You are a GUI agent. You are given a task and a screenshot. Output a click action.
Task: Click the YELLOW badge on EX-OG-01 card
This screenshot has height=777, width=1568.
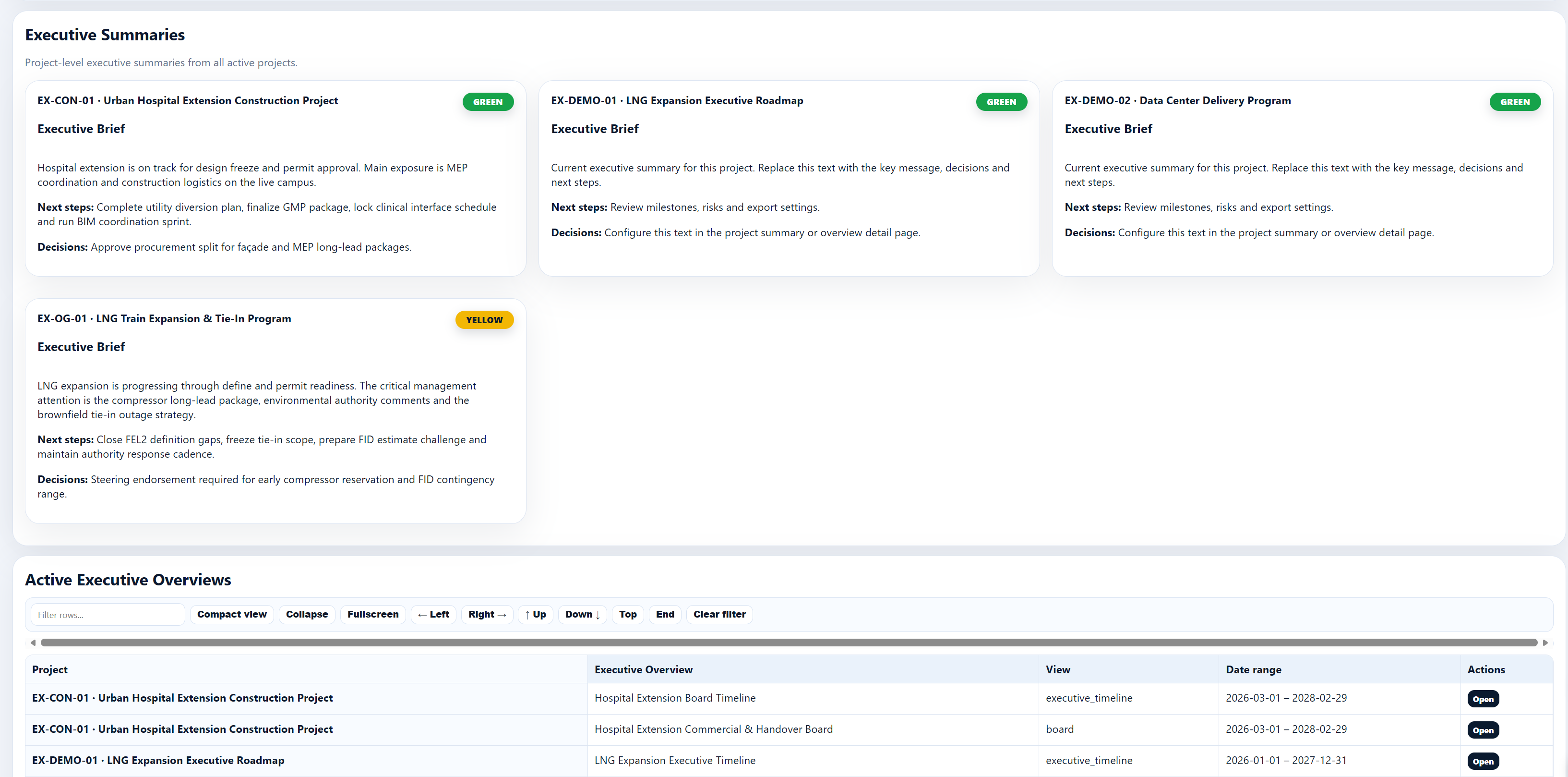[485, 320]
